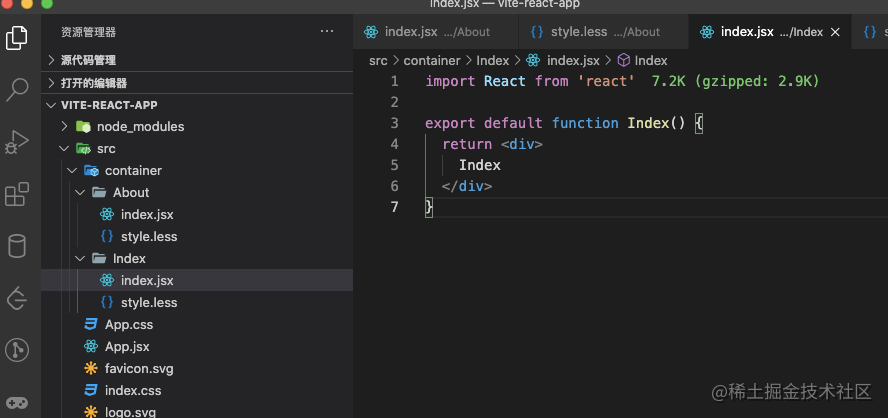Close the active index.jsx Index tab
This screenshot has height=418, width=888.
pyautogui.click(x=835, y=32)
